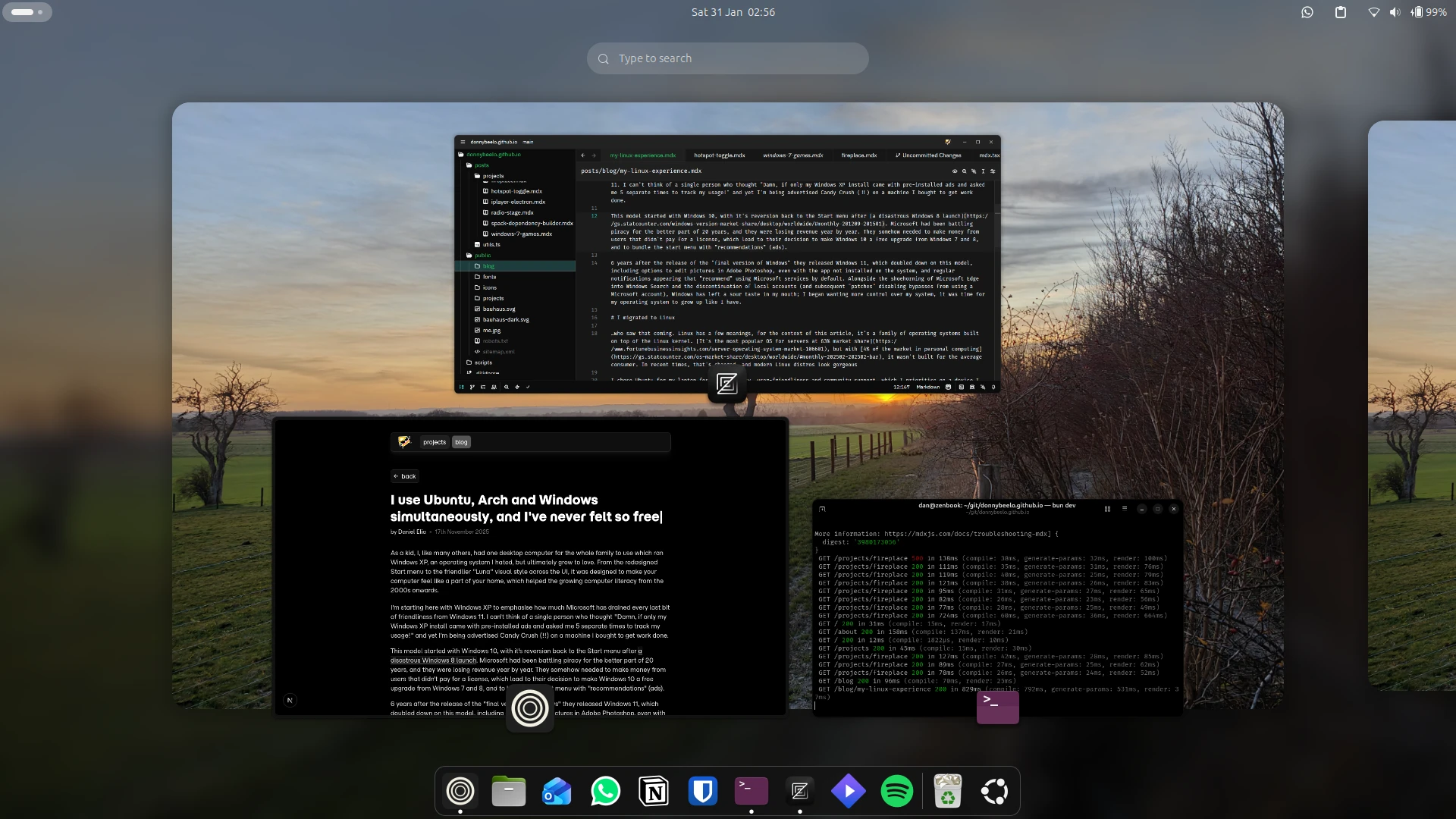This screenshot has width=1456, height=819.
Task: Open system menu via battery 99% indicator
Action: tap(1428, 12)
